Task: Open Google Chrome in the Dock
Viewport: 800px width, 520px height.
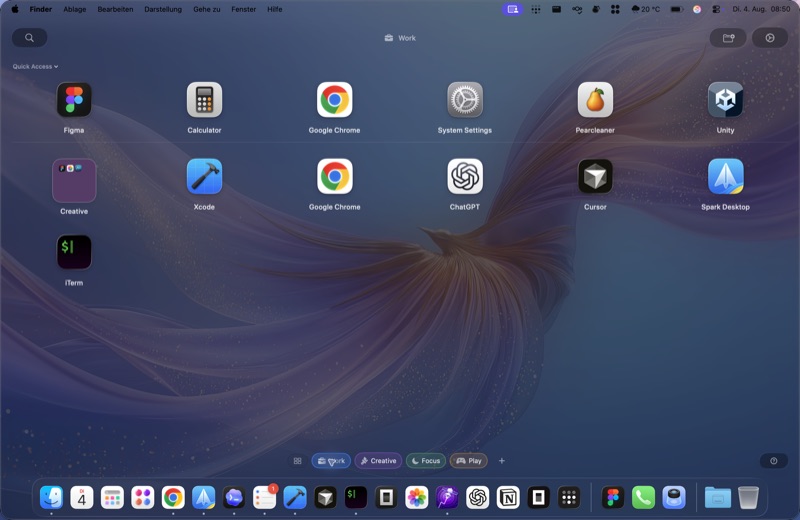Action: click(173, 498)
